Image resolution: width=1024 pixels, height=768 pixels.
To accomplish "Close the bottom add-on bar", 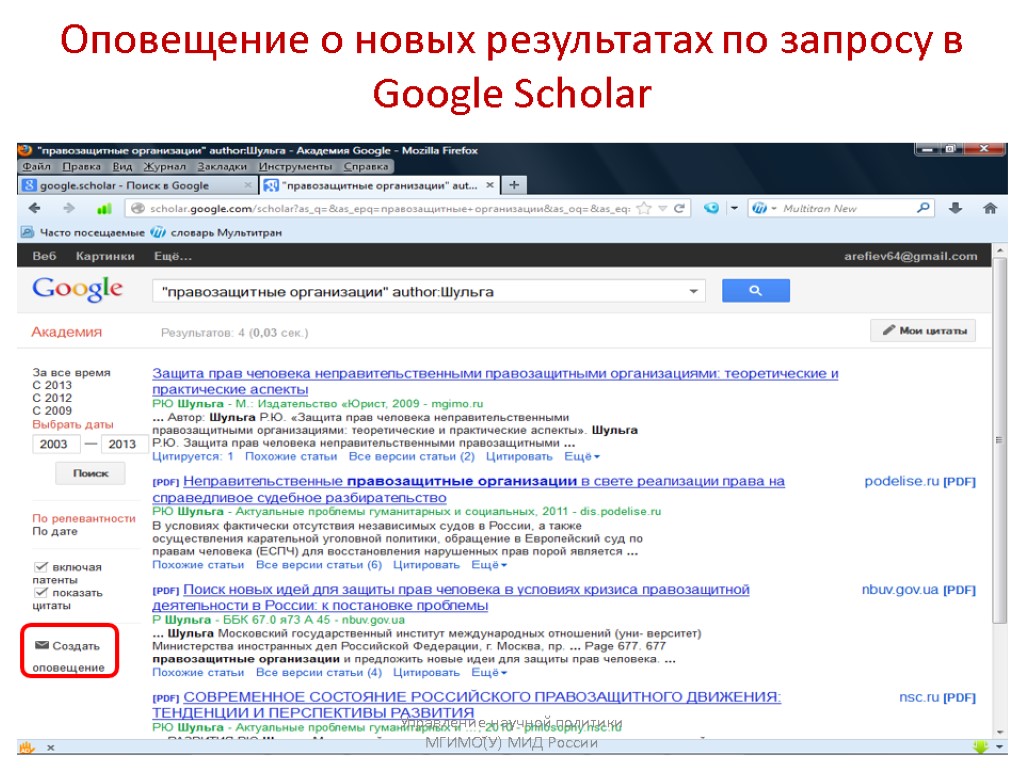I will [51, 748].
